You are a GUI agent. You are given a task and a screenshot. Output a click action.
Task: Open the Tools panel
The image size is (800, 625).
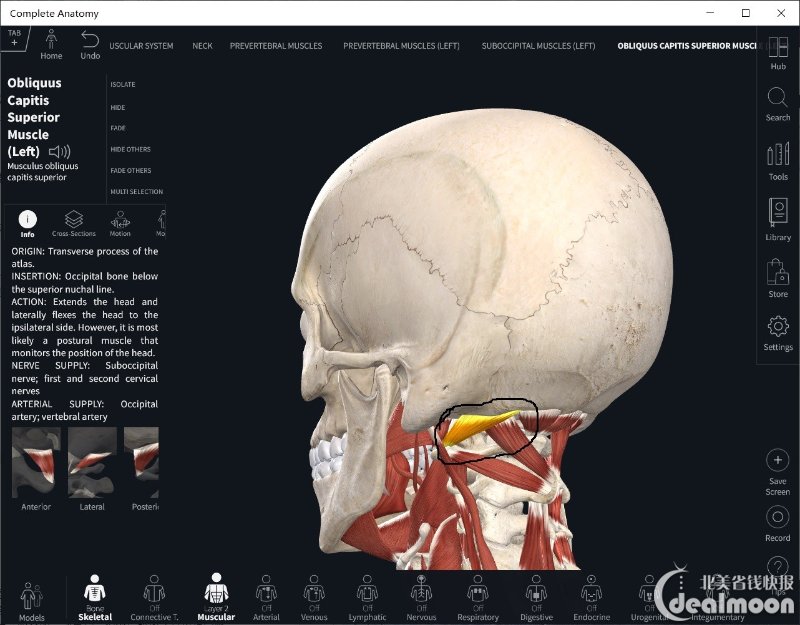coord(778,162)
